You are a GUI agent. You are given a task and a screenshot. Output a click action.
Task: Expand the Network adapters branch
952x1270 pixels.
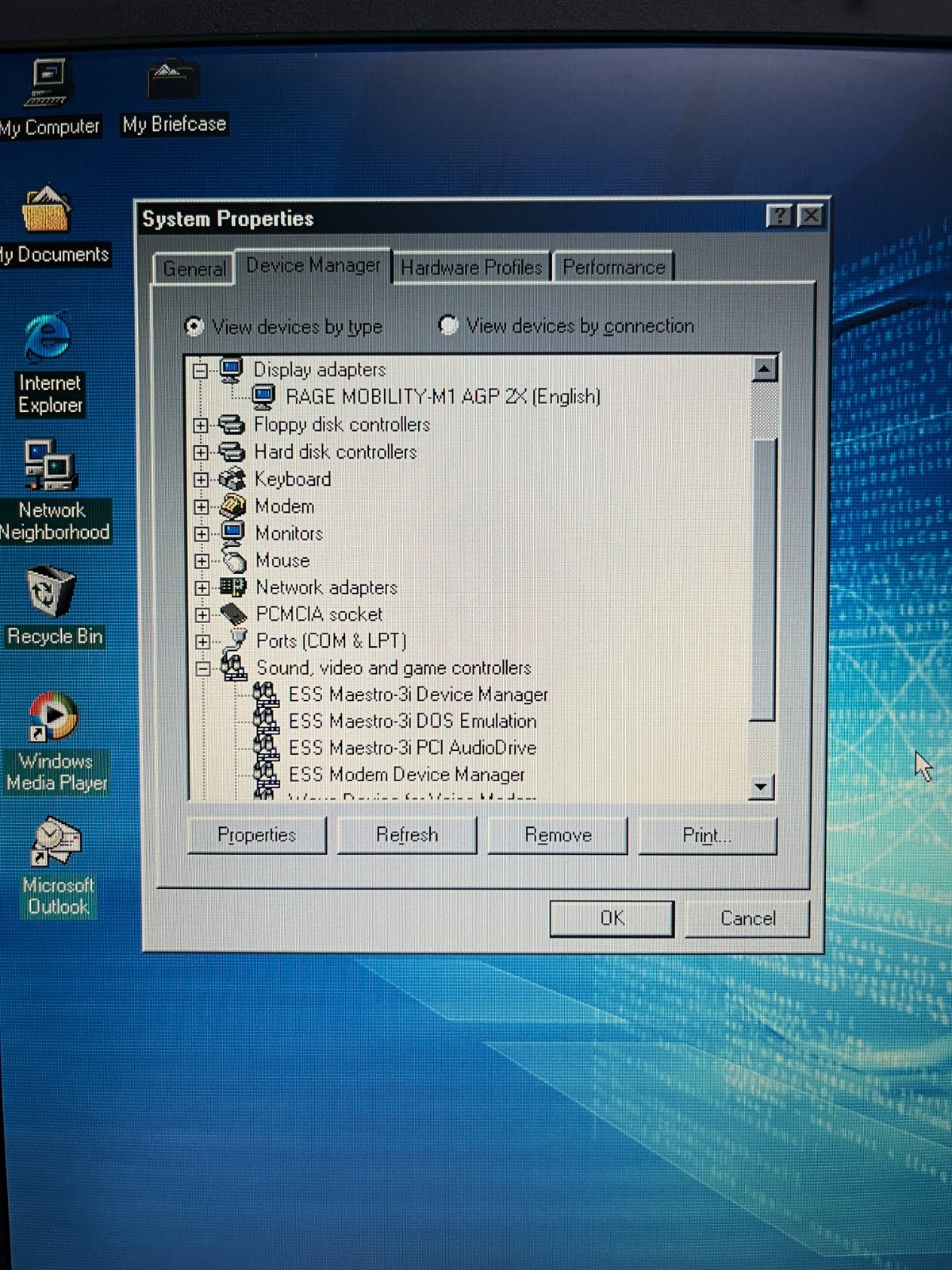tap(202, 588)
